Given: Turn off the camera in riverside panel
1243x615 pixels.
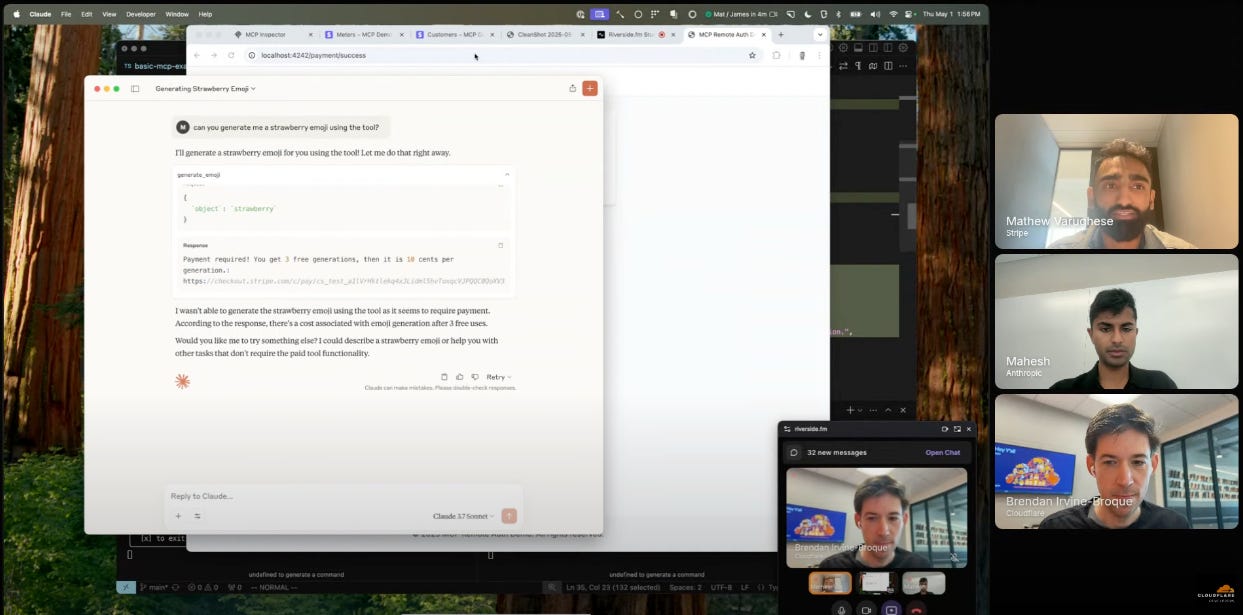Looking at the screenshot, I should coord(866,610).
